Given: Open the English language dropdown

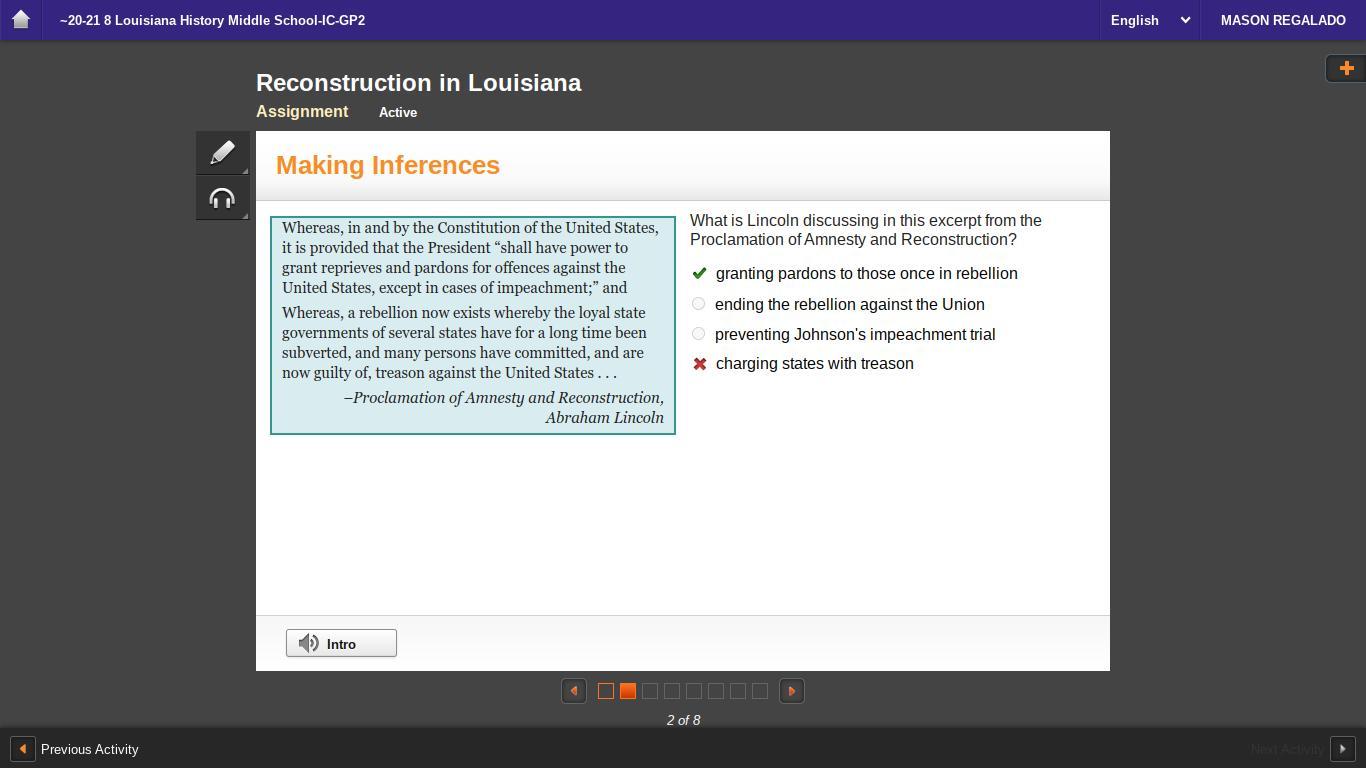Looking at the screenshot, I should (1149, 20).
